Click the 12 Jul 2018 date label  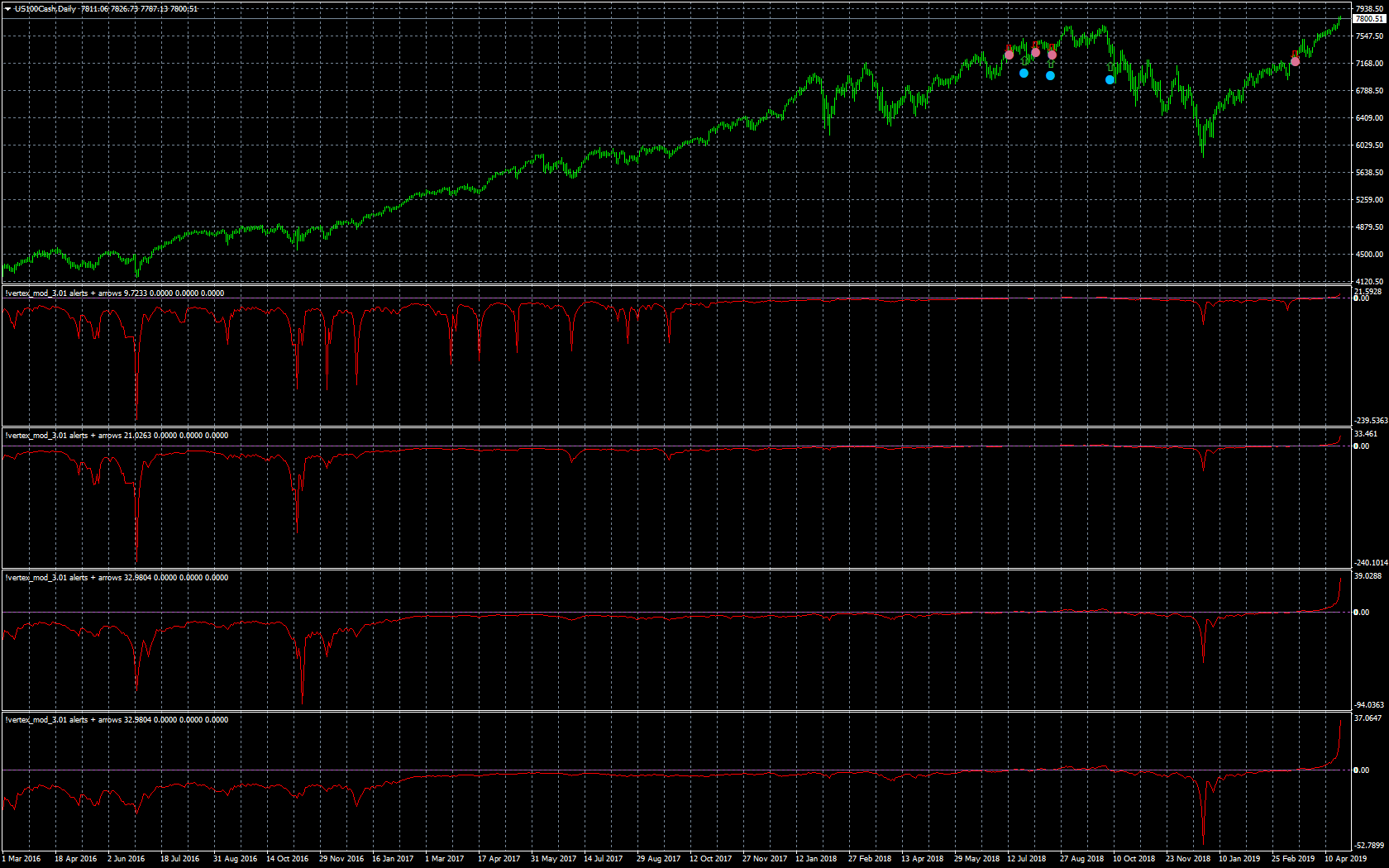[1026, 859]
